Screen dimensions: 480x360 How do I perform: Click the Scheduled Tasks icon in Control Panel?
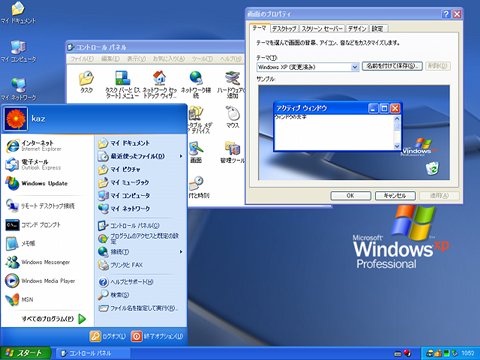pyautogui.click(x=86, y=82)
